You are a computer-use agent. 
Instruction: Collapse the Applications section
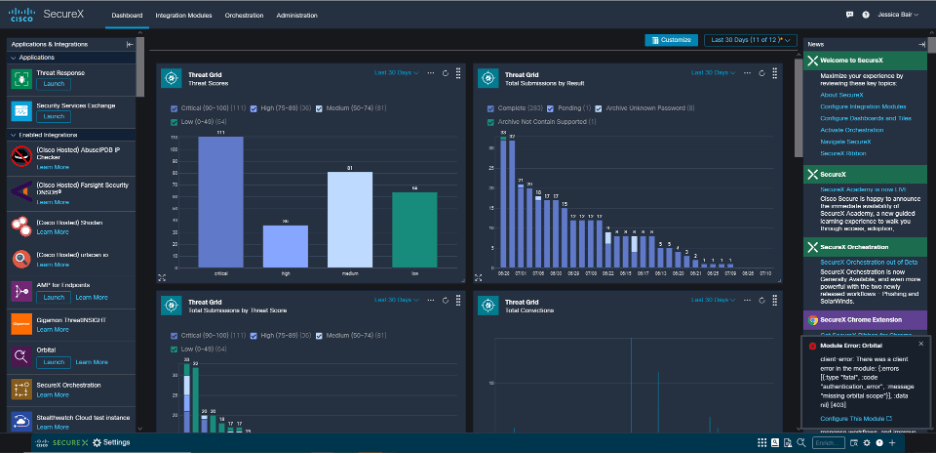[x=13, y=58]
